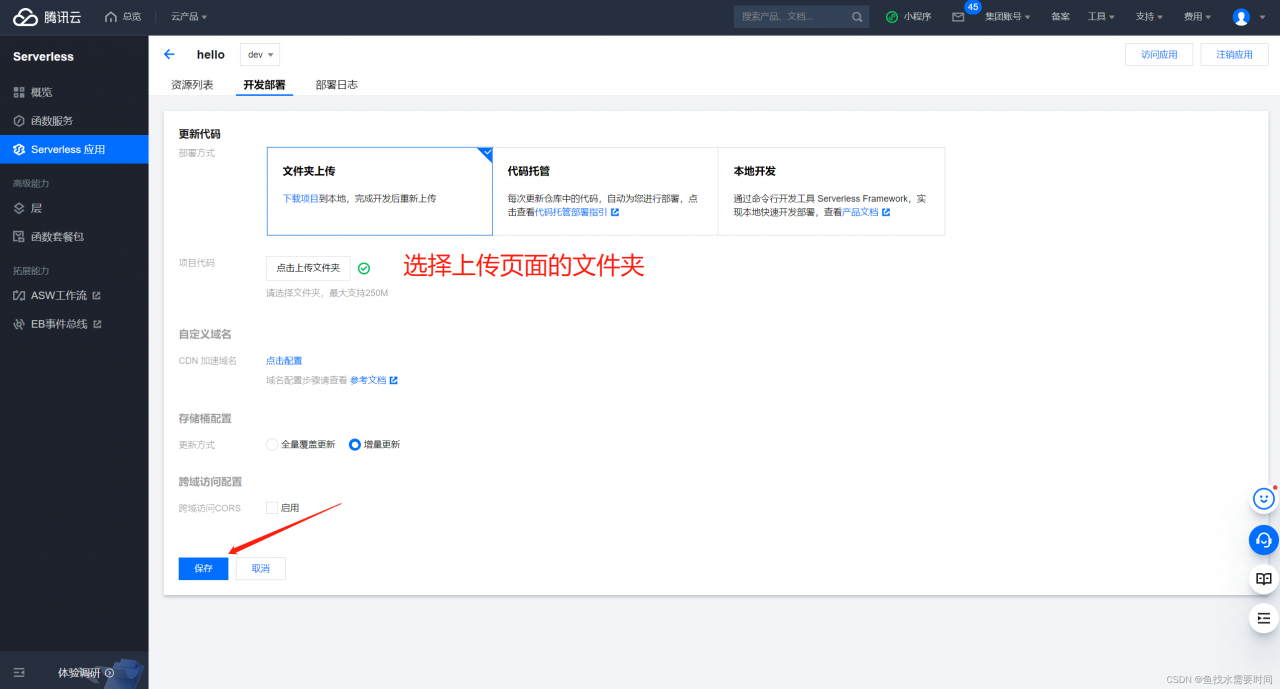Open the message inbox showing 45 notifications
The height and width of the screenshot is (689, 1280).
coord(955,16)
